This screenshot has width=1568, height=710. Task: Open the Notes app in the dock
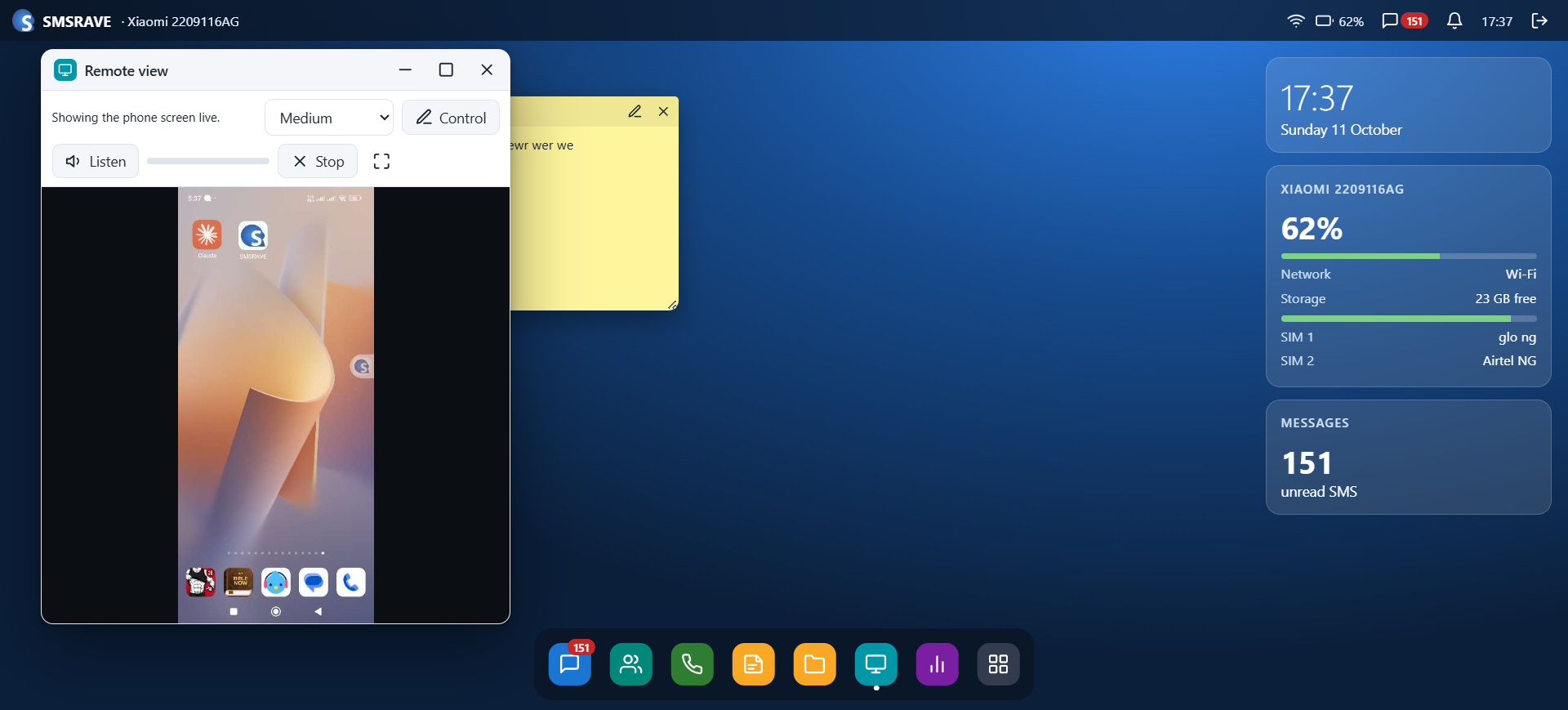[x=753, y=664]
